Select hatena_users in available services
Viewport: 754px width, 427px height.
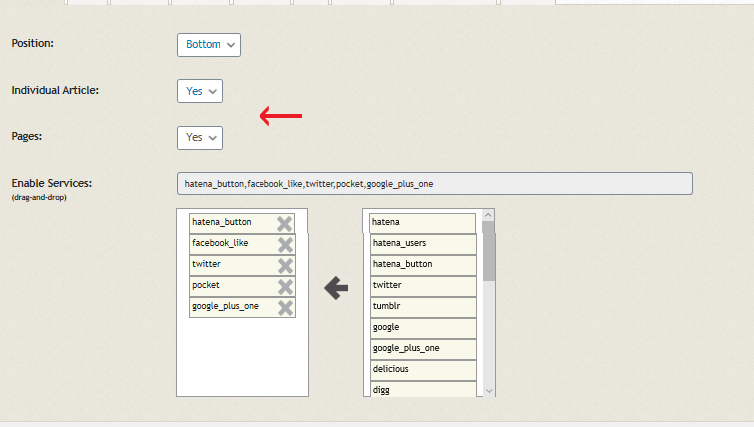[423, 244]
